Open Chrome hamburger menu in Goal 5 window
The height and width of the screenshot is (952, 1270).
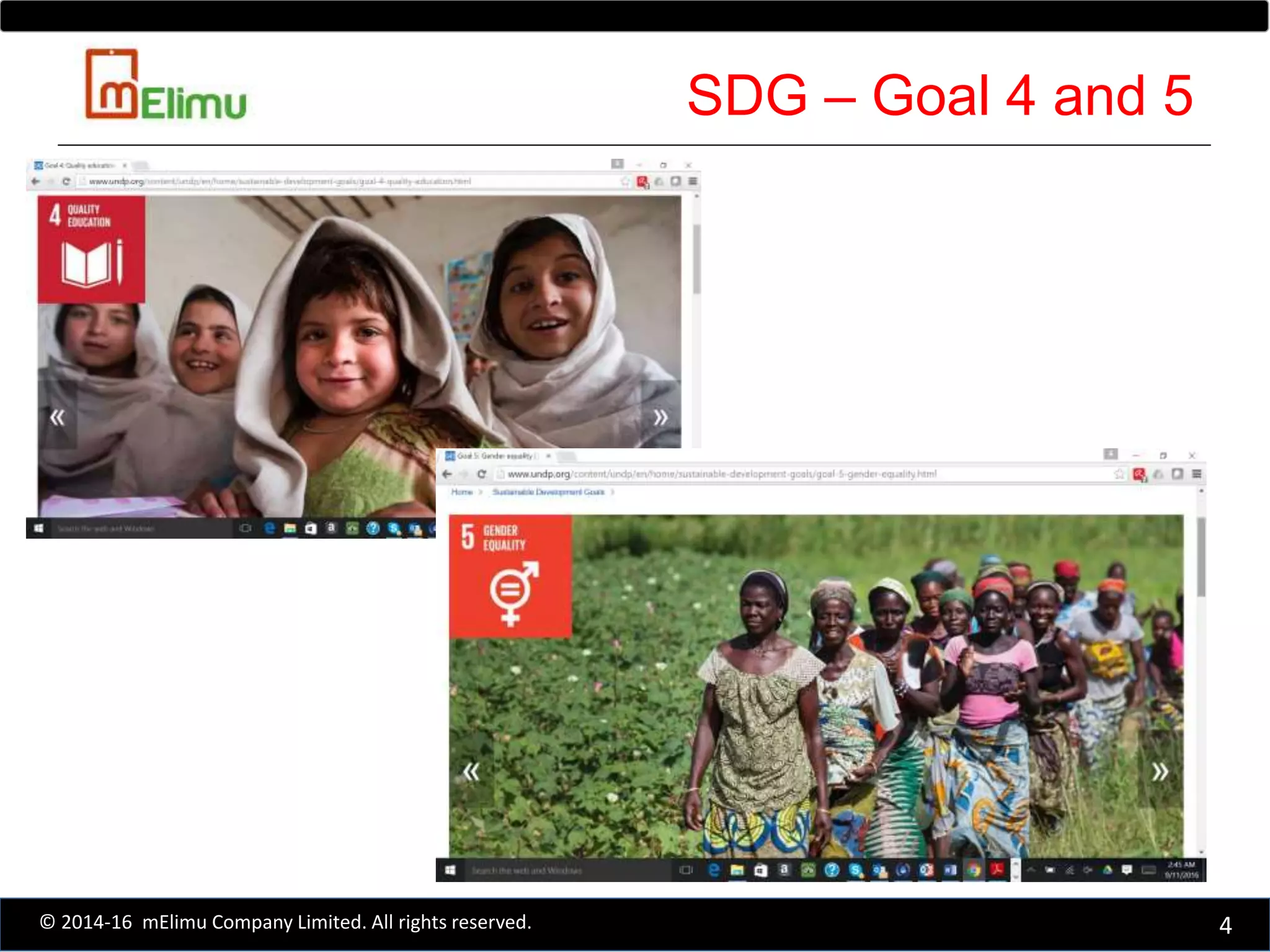1197,474
